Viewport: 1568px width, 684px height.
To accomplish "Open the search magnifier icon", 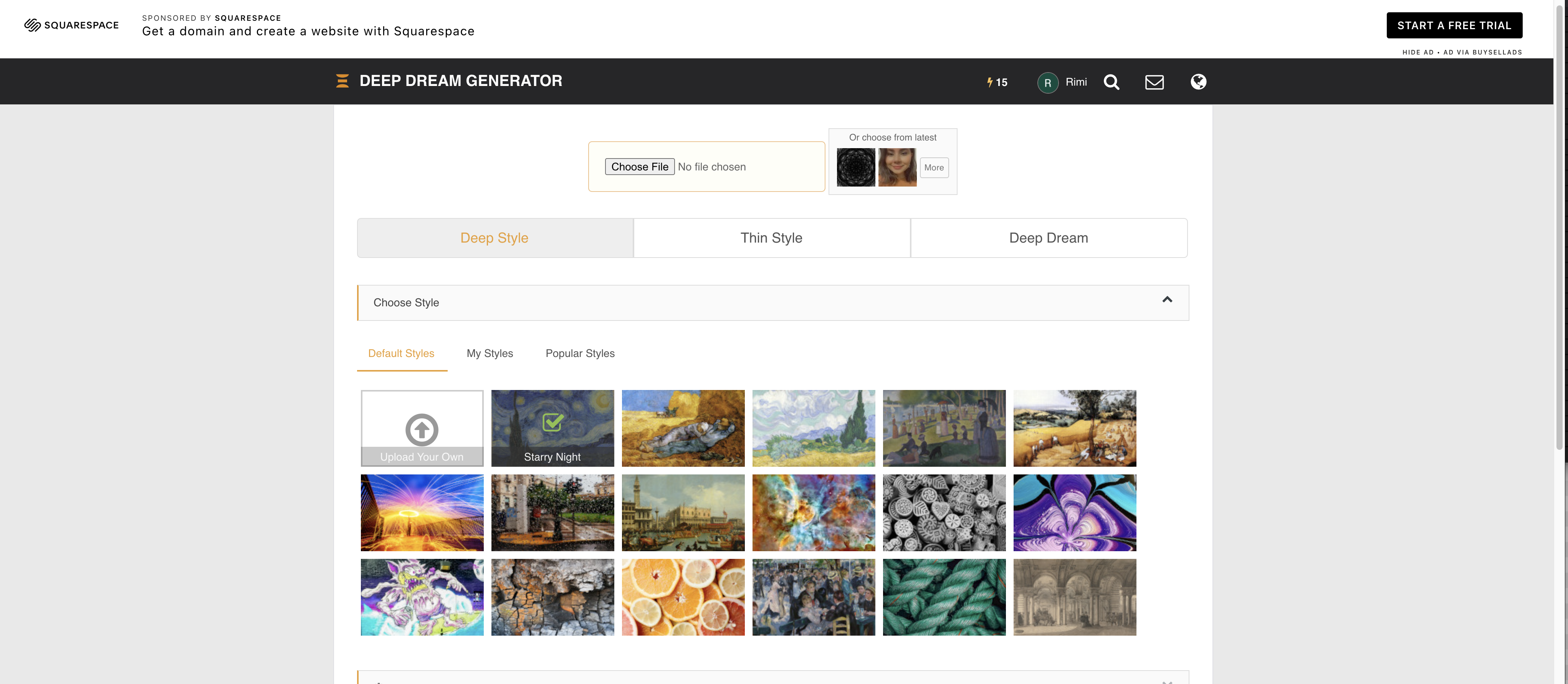I will tap(1111, 82).
